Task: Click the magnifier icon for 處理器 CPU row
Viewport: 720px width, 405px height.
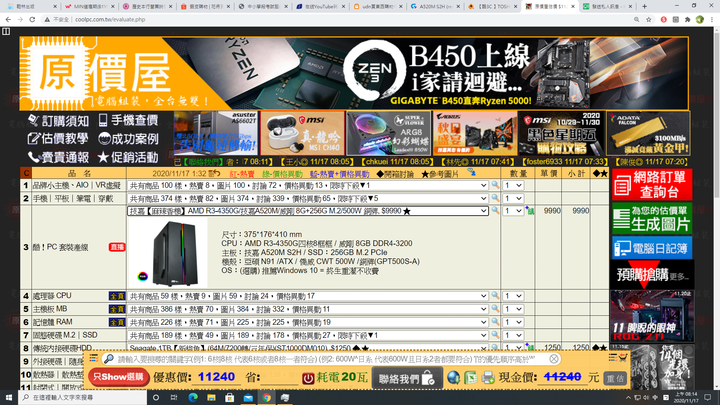Action: click(x=495, y=296)
